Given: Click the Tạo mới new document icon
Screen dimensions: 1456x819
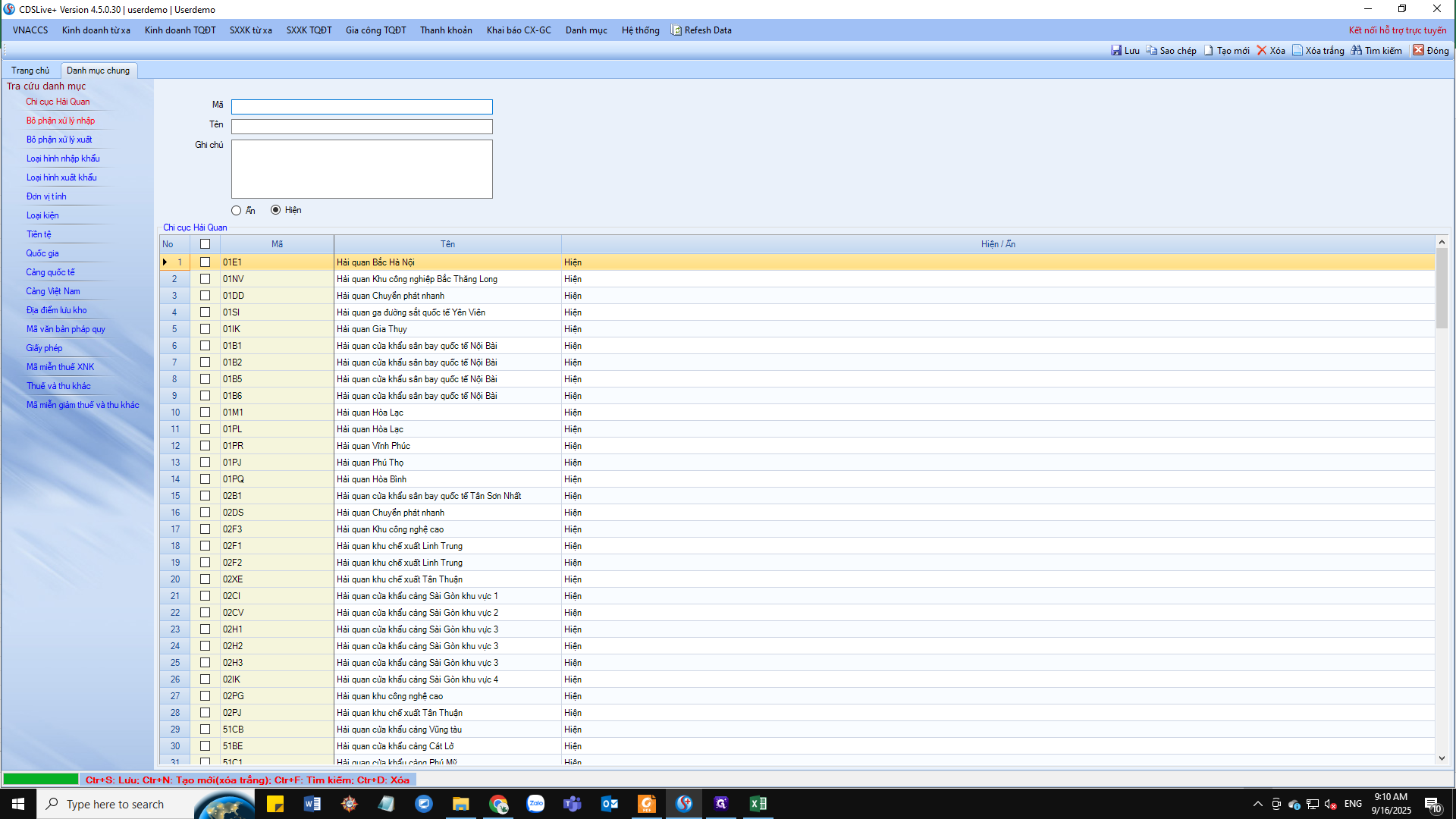Looking at the screenshot, I should point(1209,51).
